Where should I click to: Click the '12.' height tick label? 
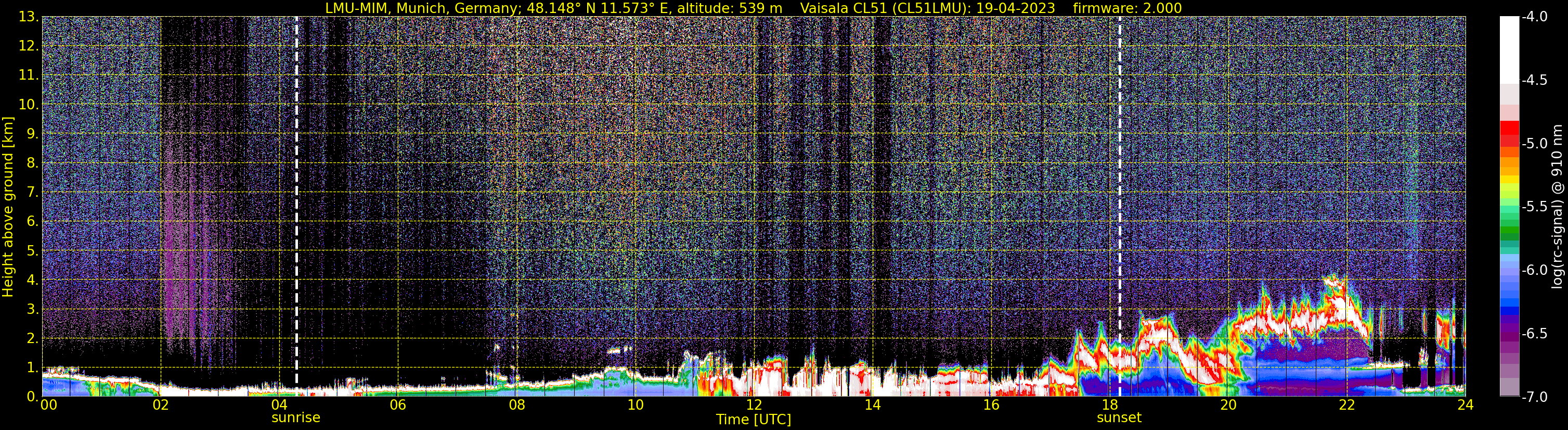pyautogui.click(x=29, y=46)
